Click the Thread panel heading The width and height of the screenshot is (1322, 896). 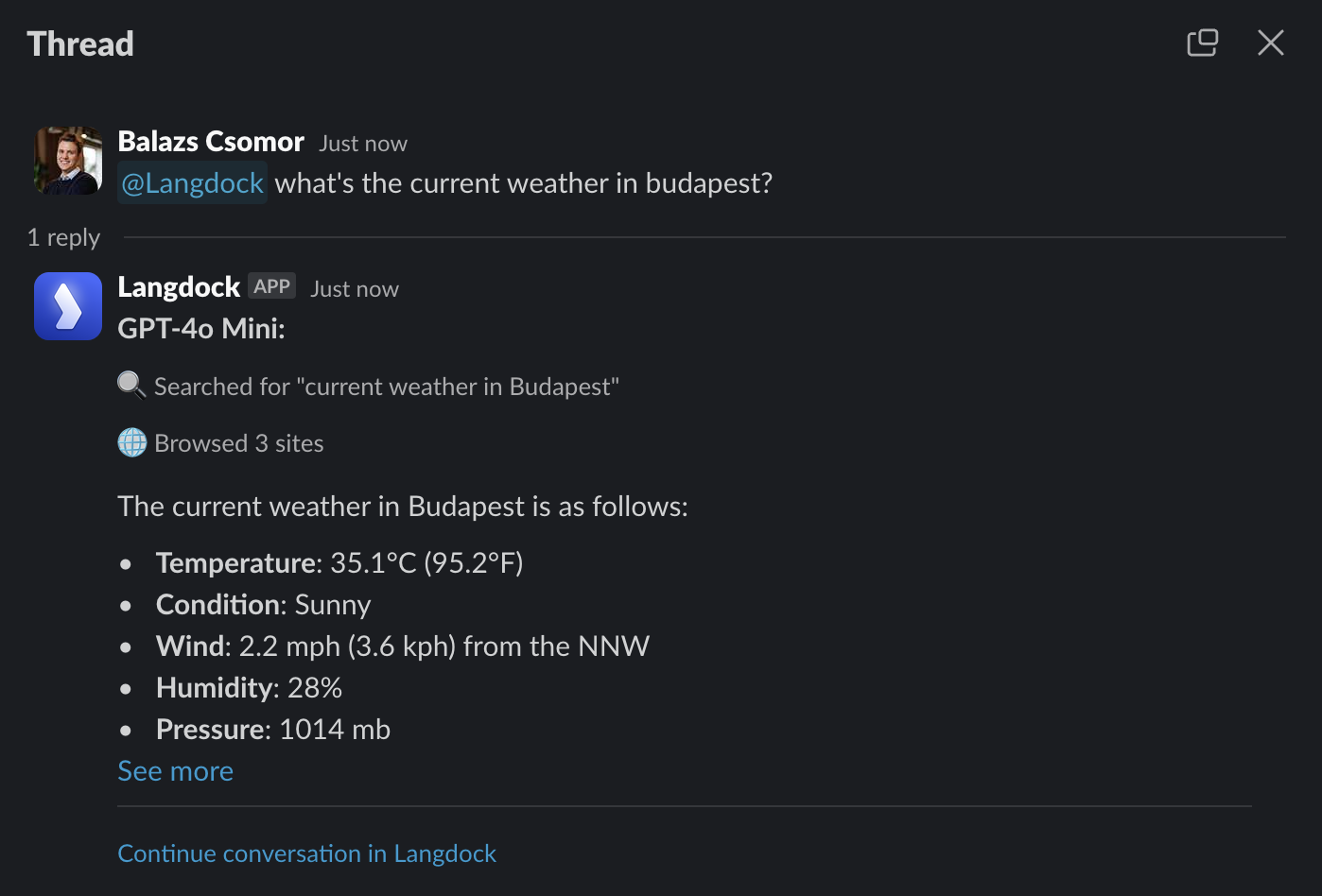[80, 43]
